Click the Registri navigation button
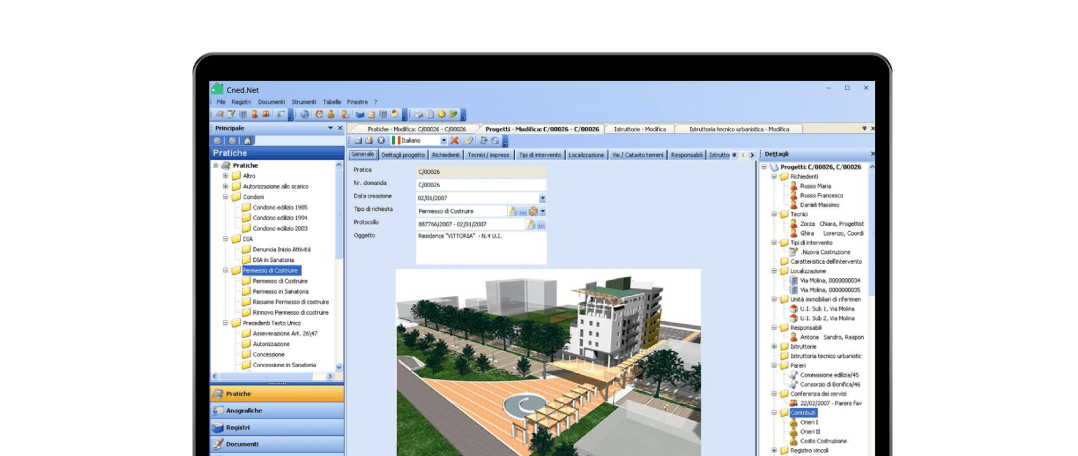The width and height of the screenshot is (1078, 456). point(238,427)
